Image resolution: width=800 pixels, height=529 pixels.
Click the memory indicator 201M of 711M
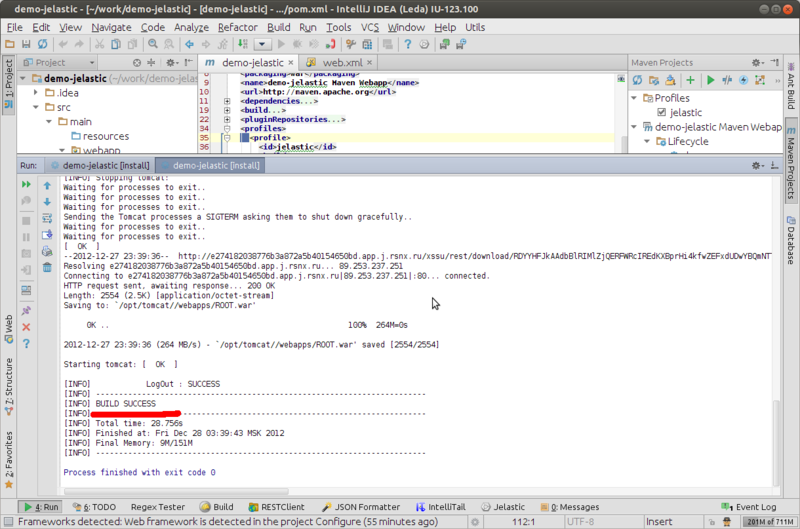(770, 522)
